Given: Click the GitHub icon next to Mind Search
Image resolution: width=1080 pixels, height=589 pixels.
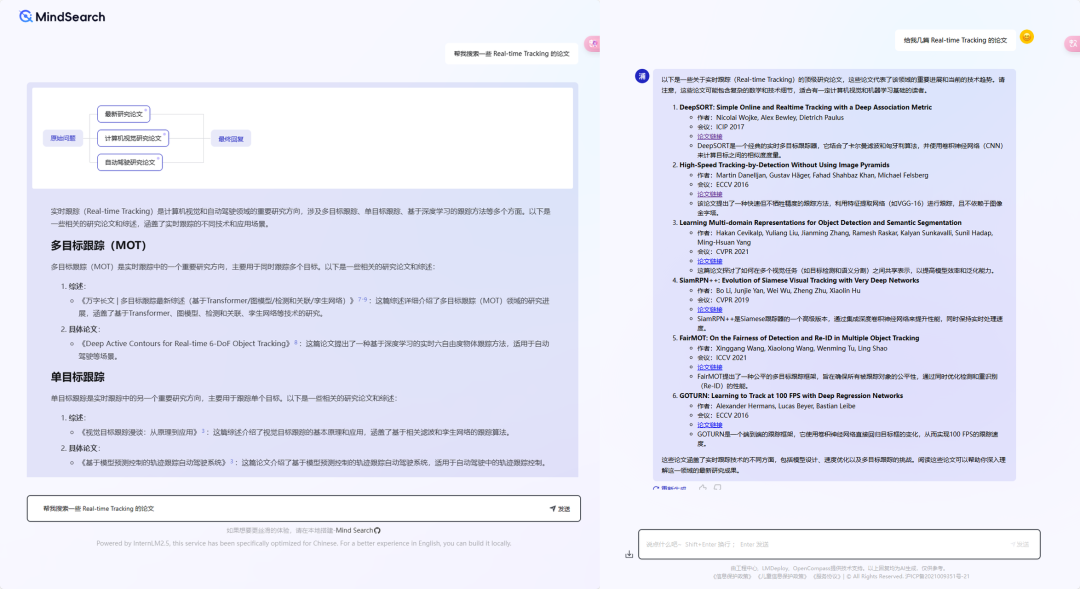Looking at the screenshot, I should click(x=377, y=530).
